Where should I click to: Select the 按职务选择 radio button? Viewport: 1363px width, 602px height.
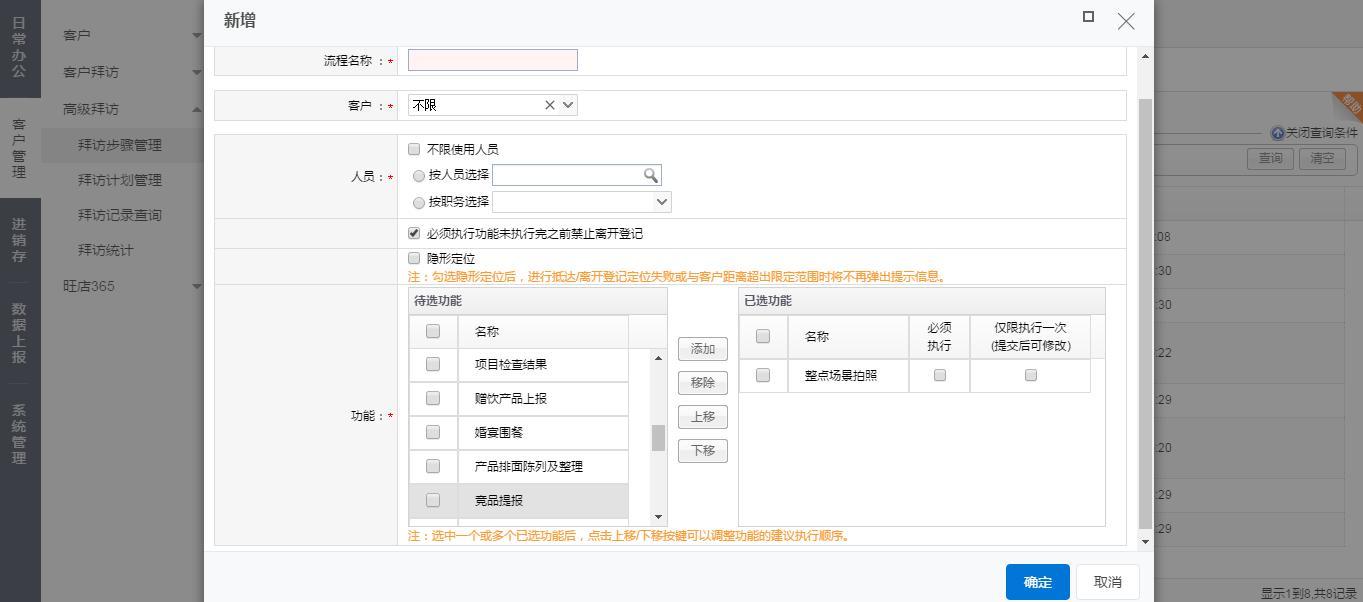419,202
